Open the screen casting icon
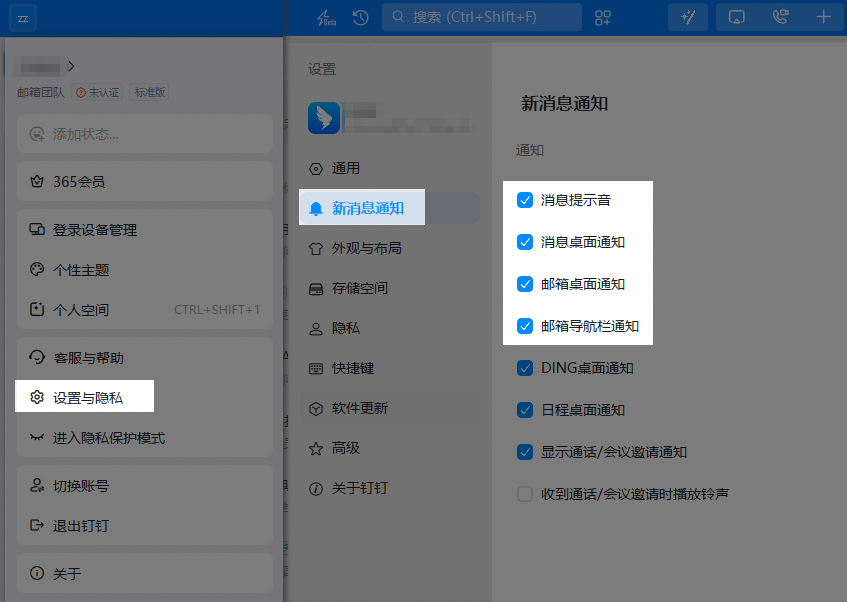 pyautogui.click(x=737, y=17)
